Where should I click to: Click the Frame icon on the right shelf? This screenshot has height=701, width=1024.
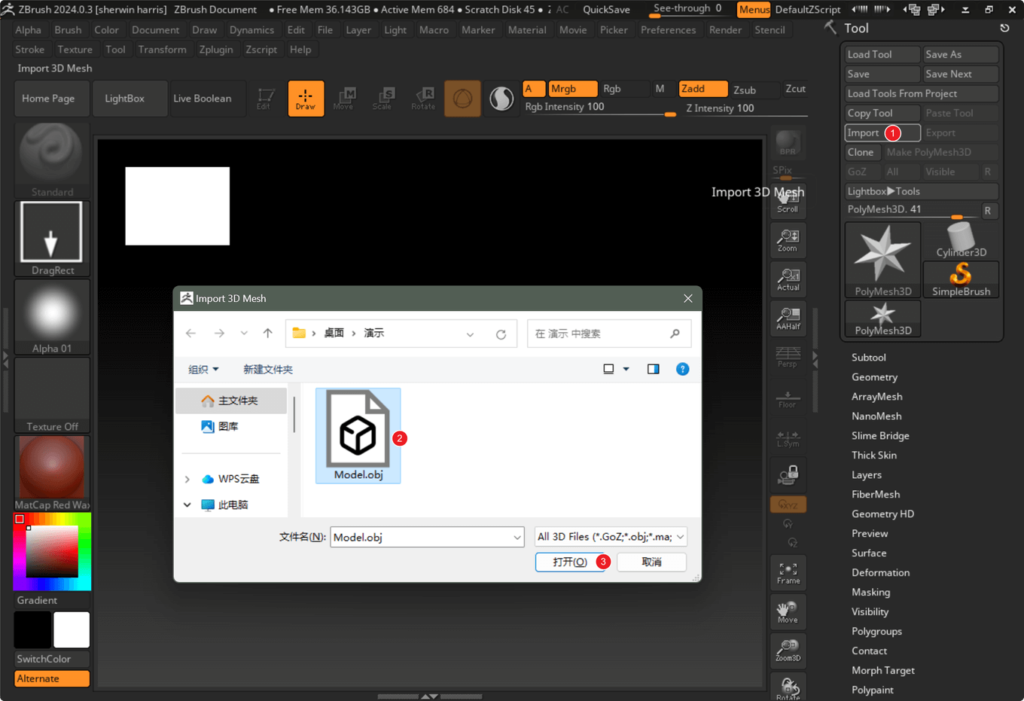point(788,570)
